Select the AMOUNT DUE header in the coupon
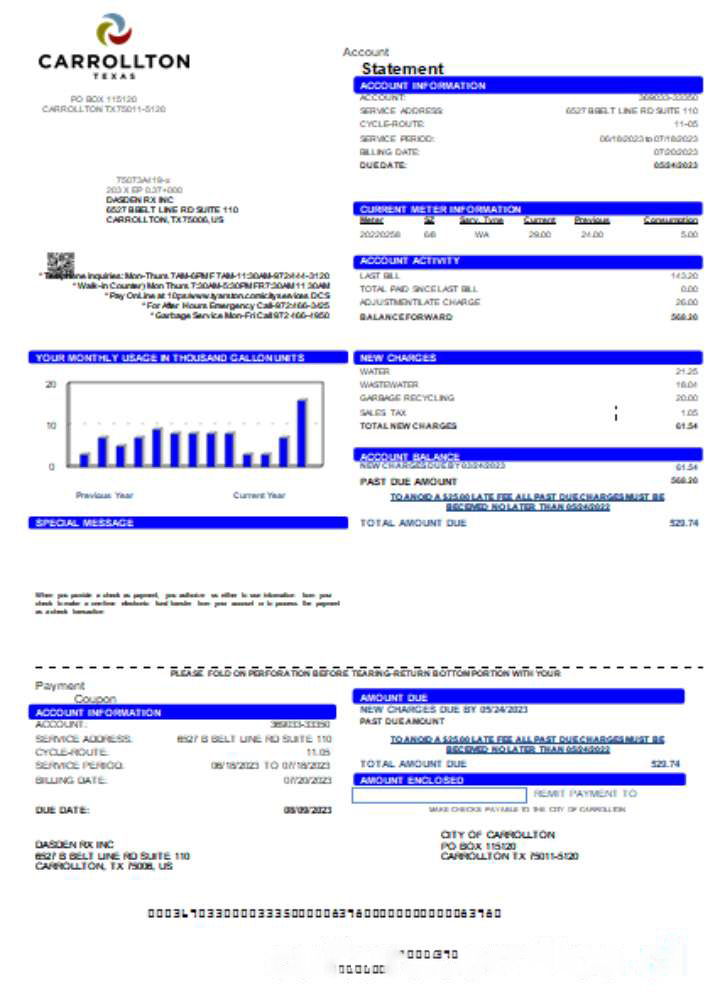This screenshot has height=1000, width=720. 518,697
